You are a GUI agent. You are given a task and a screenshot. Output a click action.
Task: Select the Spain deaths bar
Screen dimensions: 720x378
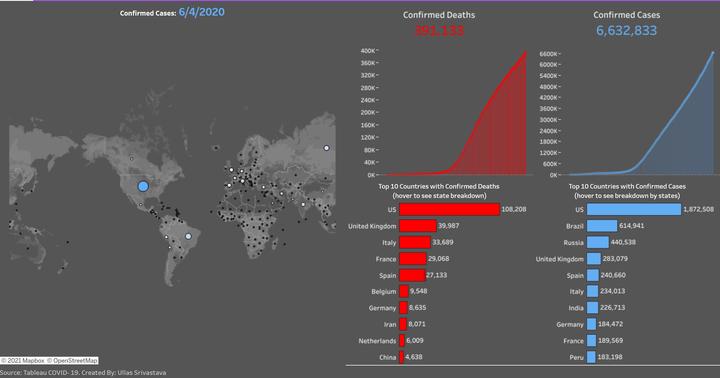coord(412,275)
